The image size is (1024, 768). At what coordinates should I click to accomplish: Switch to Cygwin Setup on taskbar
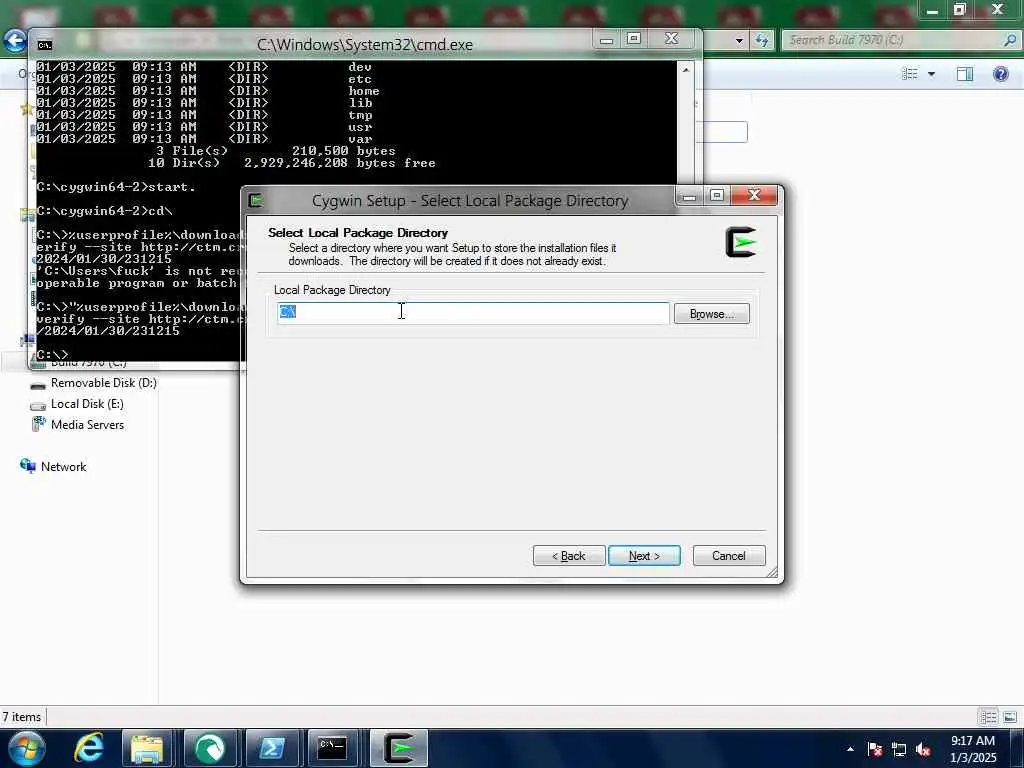tap(398, 748)
